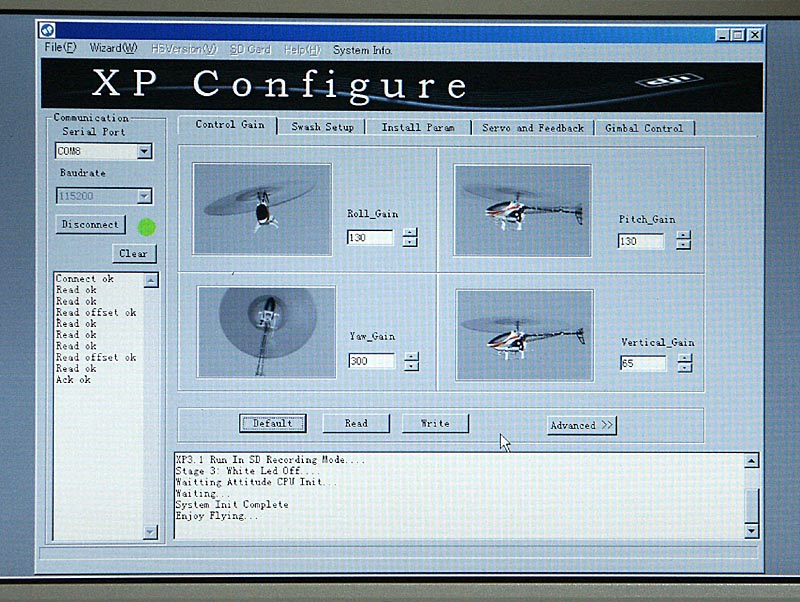800x602 pixels.
Task: Switch to the Swash Setup tab
Action: point(322,128)
